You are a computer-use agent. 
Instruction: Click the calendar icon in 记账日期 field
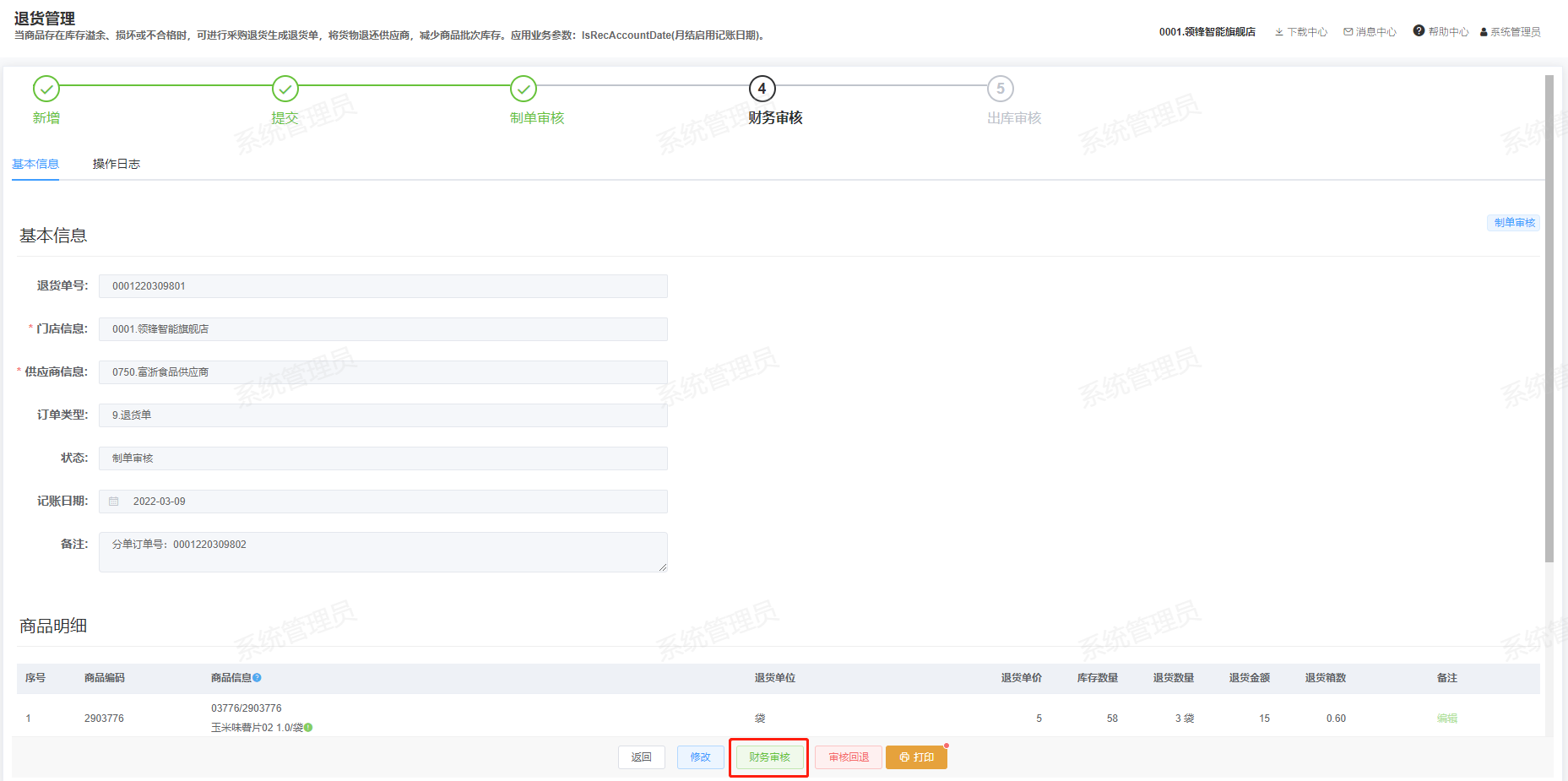pos(114,502)
